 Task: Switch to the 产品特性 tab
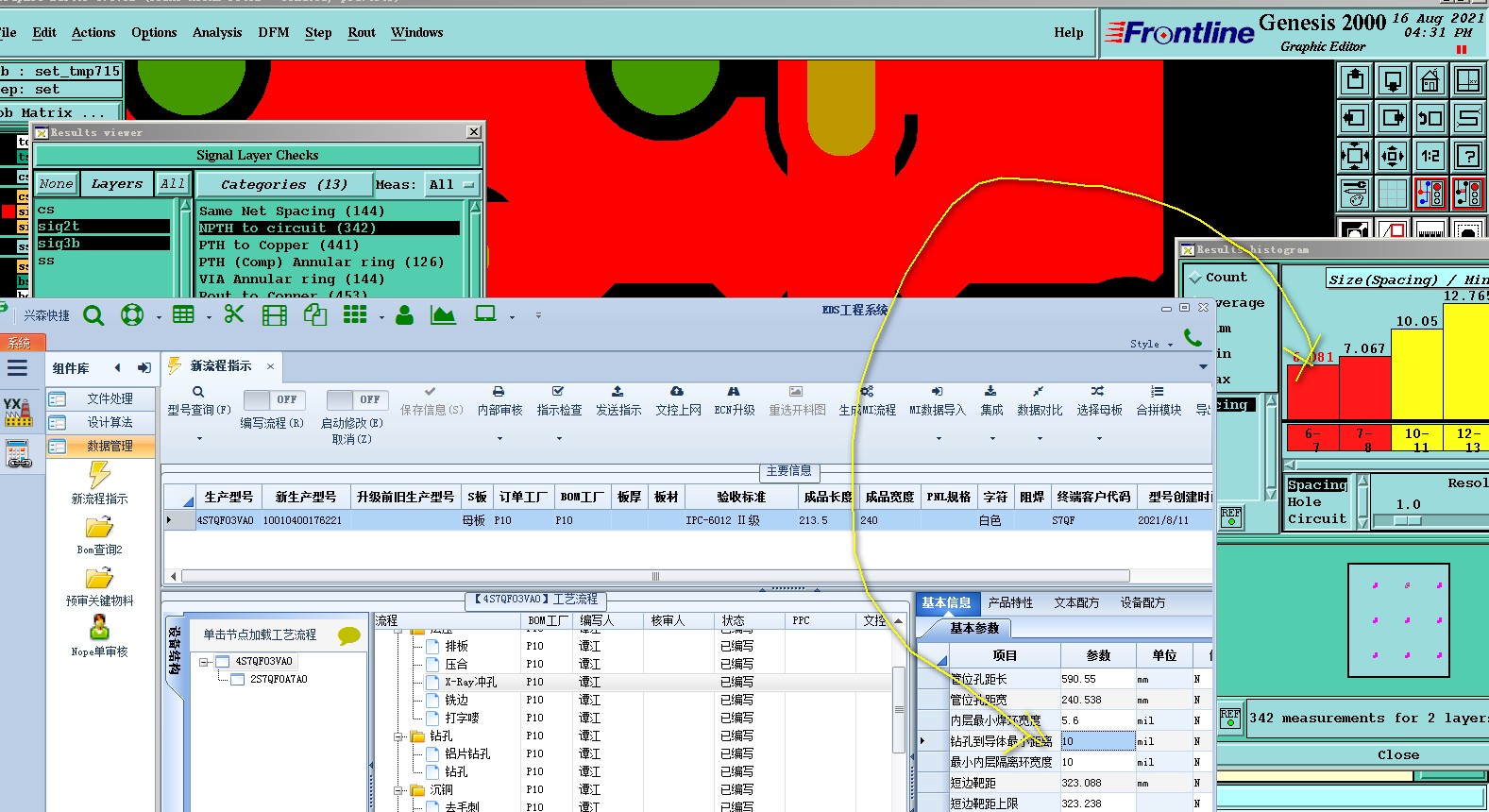pyautogui.click(x=1010, y=602)
